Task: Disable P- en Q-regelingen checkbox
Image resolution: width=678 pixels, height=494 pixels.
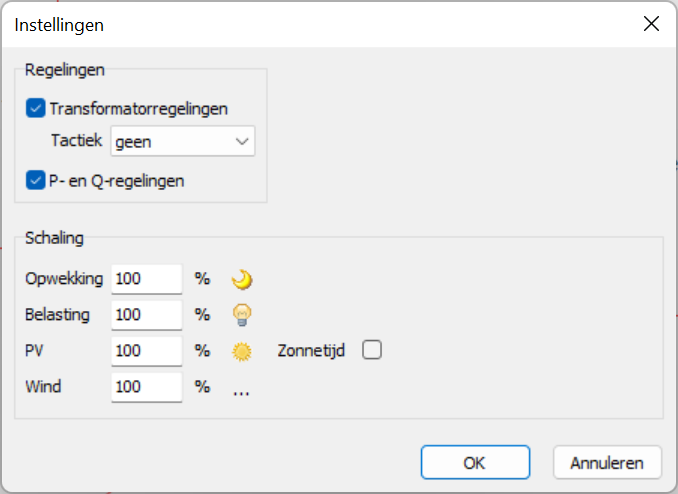Action: click(36, 181)
